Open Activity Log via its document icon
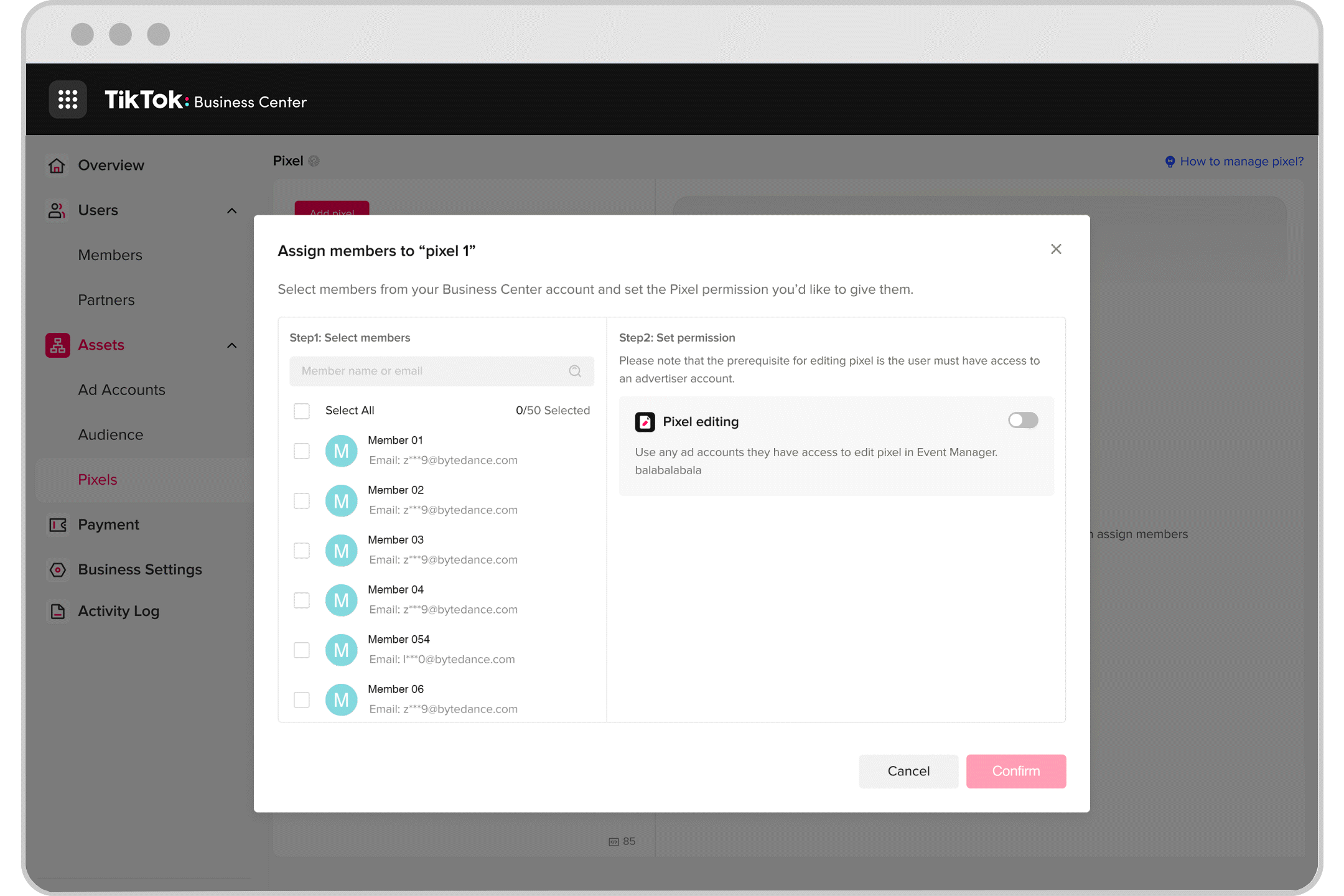Image resolution: width=1344 pixels, height=896 pixels. 57,611
